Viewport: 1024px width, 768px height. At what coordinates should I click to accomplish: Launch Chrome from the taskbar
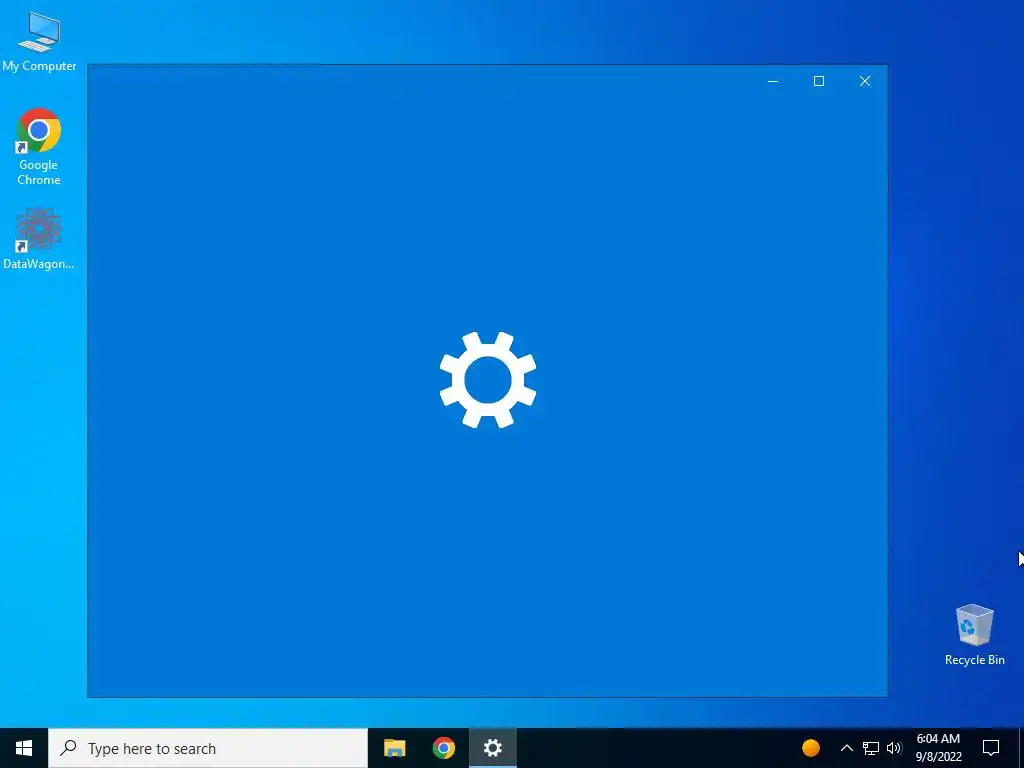(443, 748)
